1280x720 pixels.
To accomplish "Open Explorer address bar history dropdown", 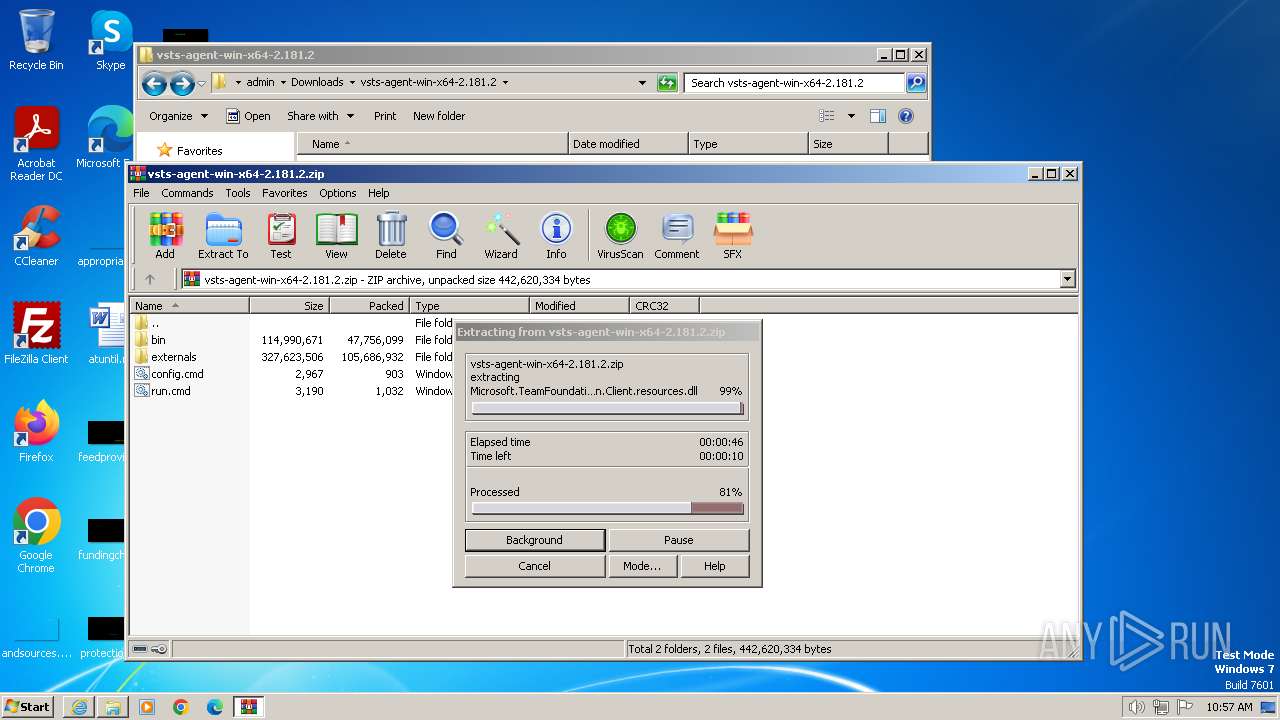I will click(642, 83).
